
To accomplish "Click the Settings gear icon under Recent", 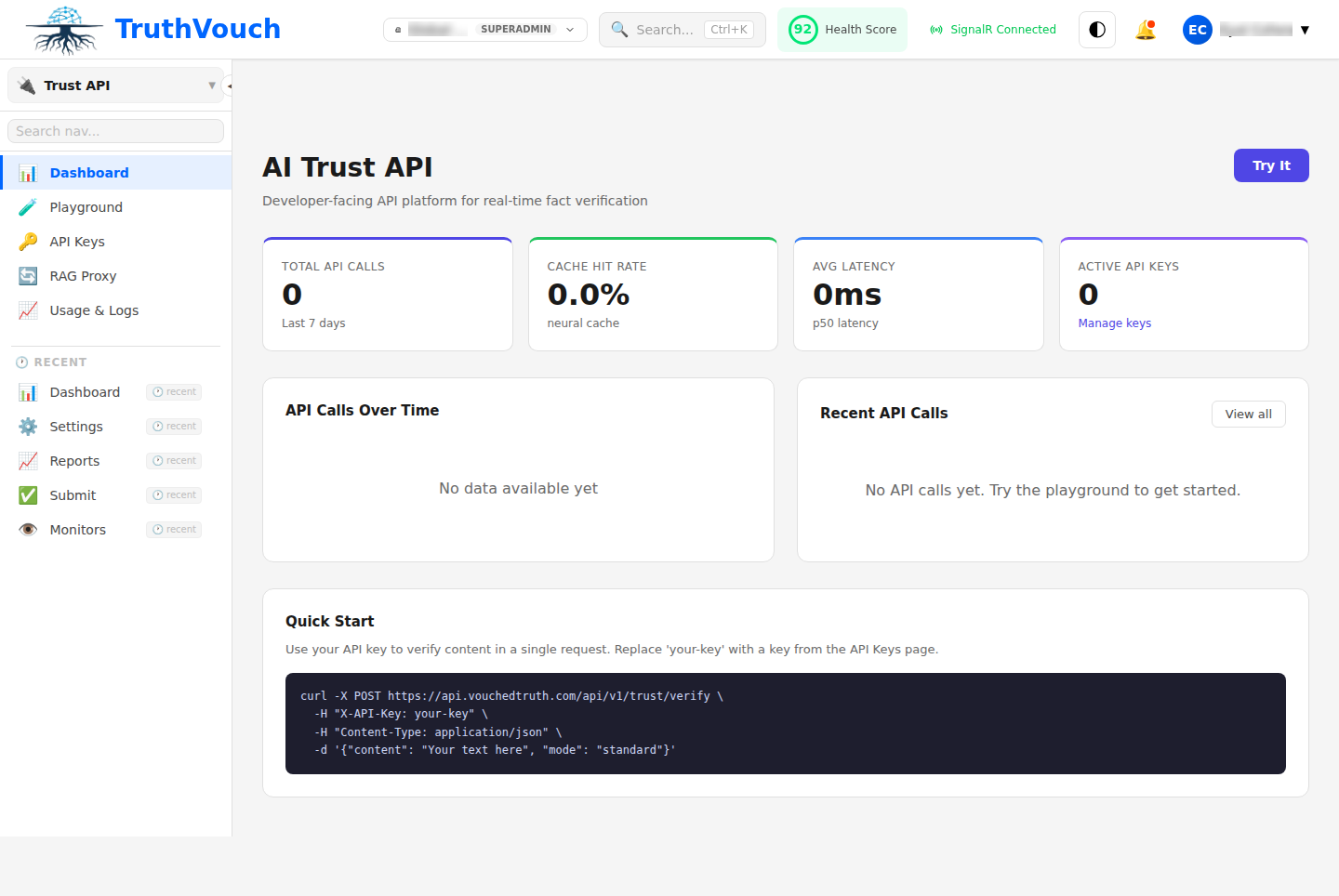I will click(x=28, y=426).
